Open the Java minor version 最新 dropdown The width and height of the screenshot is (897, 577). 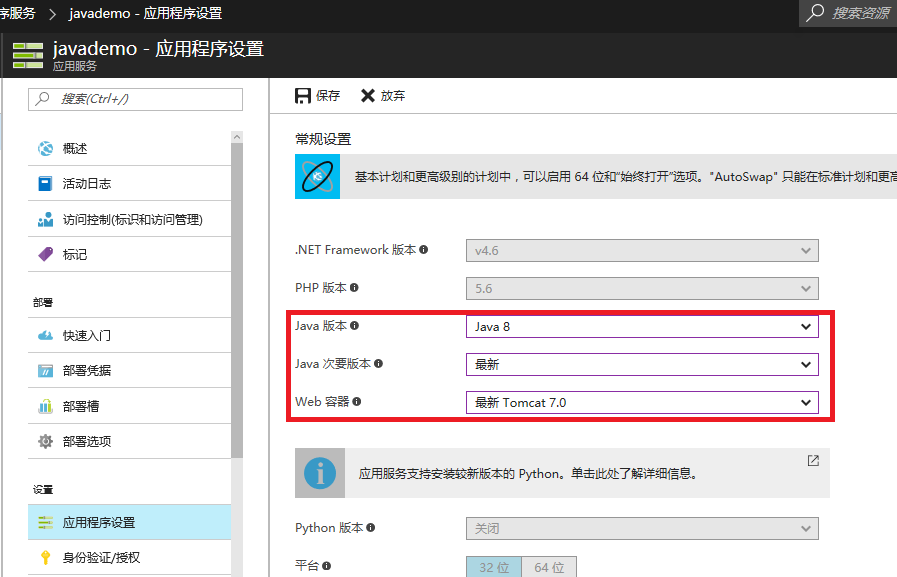pyautogui.click(x=642, y=364)
